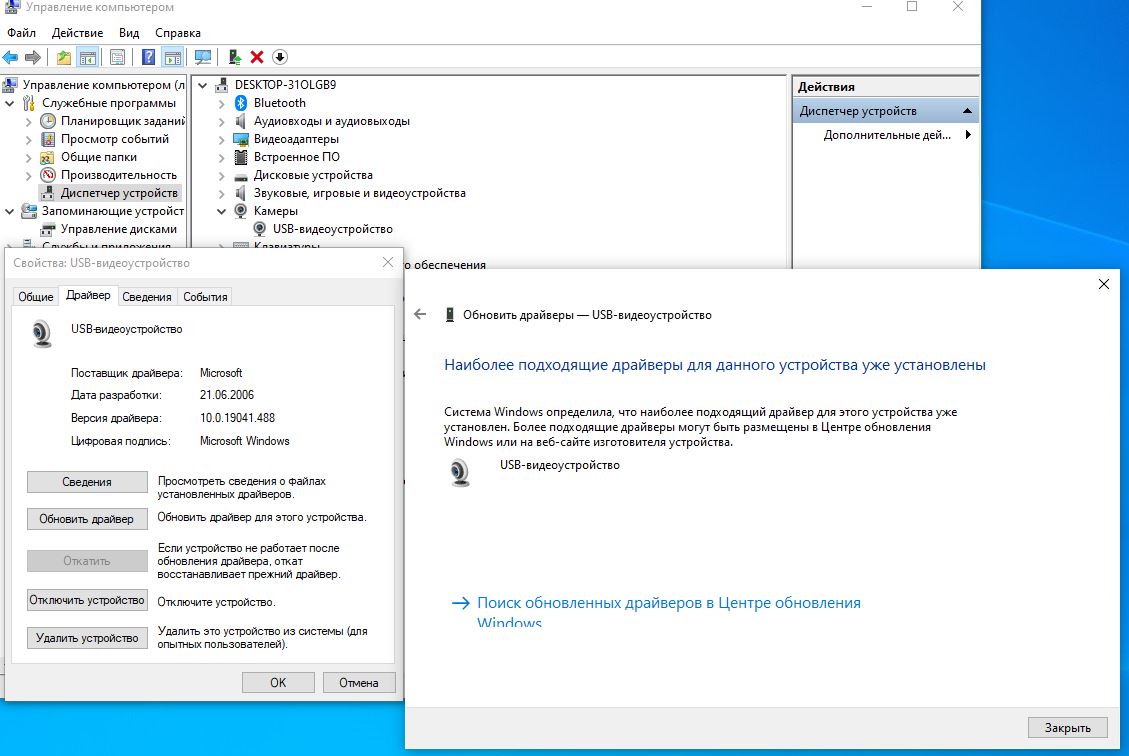The image size is (1129, 756).
Task: Click the Scan for hardware changes icon
Action: click(x=205, y=57)
